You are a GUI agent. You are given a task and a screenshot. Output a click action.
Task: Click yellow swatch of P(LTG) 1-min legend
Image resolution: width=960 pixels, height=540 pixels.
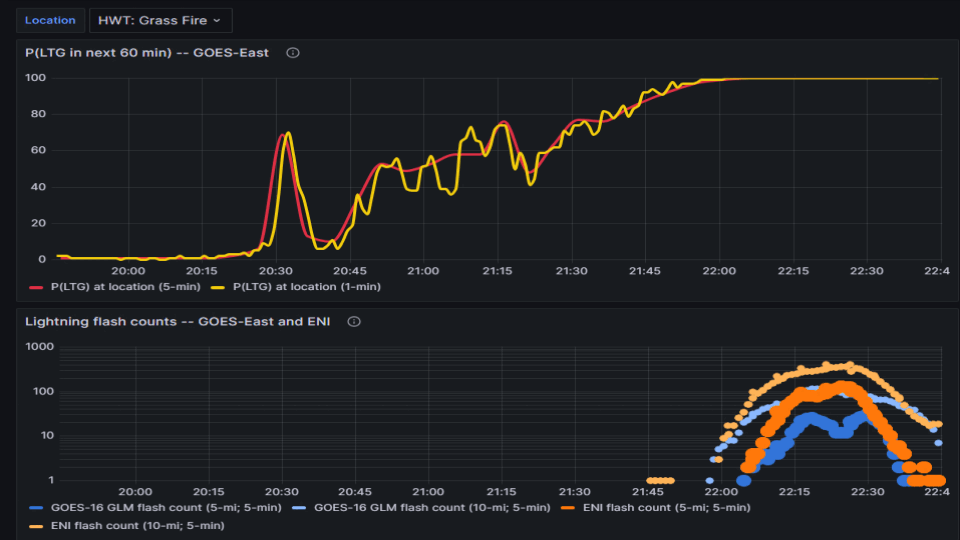coord(220,287)
